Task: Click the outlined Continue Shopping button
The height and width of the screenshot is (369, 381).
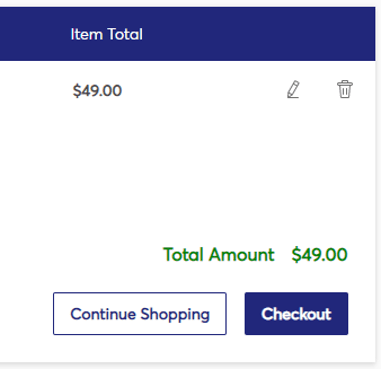Action: tap(140, 314)
